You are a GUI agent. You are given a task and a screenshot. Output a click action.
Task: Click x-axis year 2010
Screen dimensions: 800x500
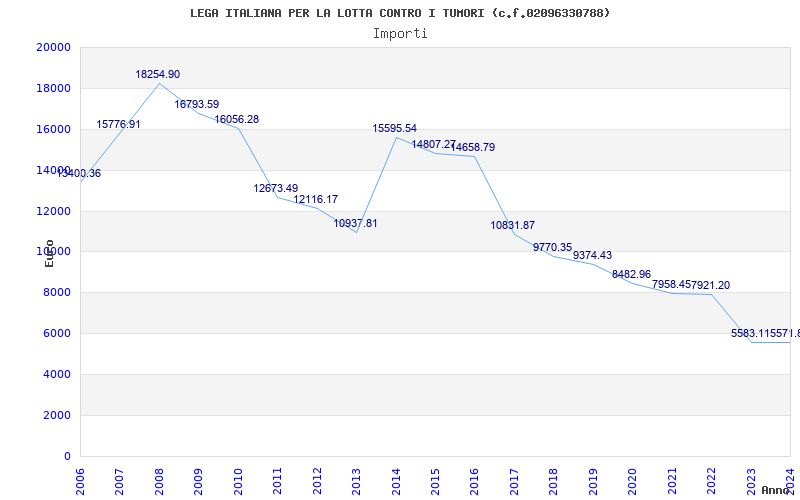coord(238,481)
